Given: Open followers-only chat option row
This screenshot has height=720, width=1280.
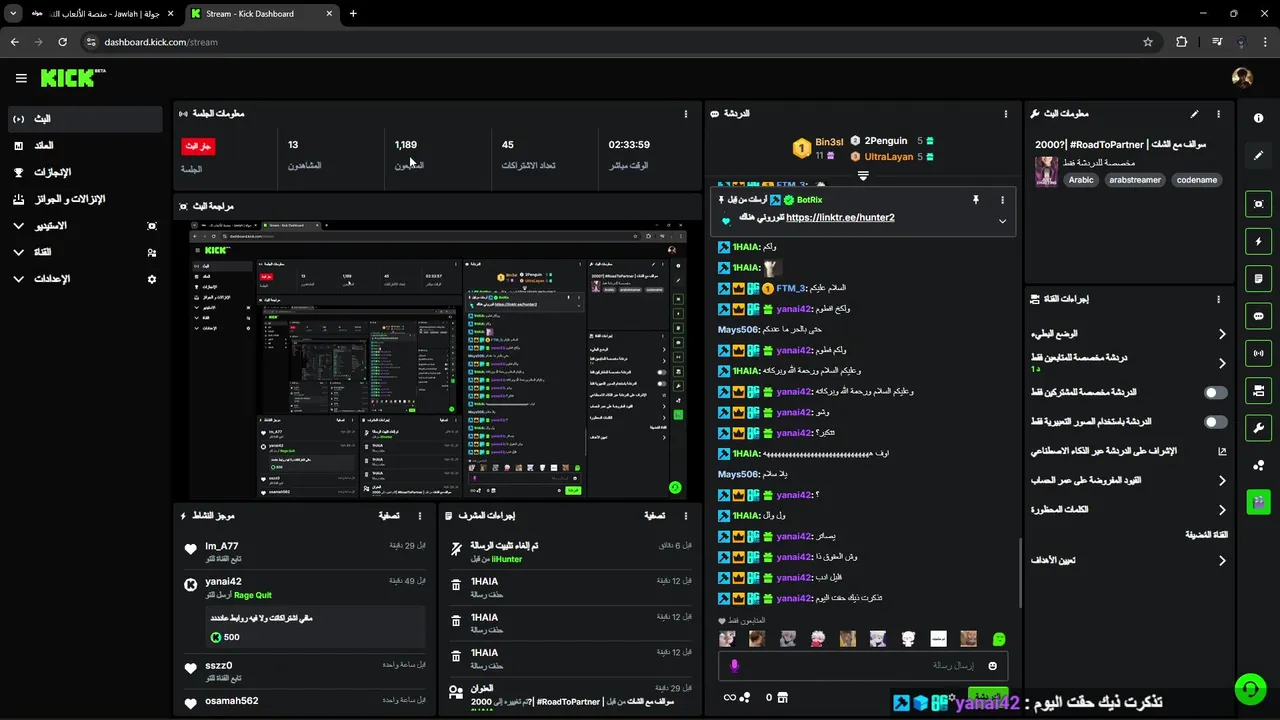Looking at the screenshot, I should click(1130, 363).
